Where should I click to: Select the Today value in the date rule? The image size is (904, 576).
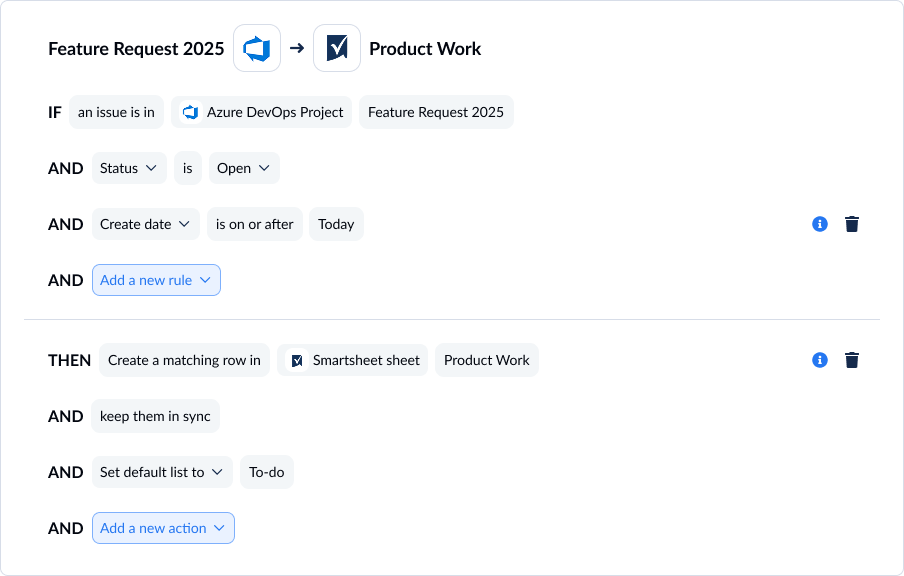336,224
